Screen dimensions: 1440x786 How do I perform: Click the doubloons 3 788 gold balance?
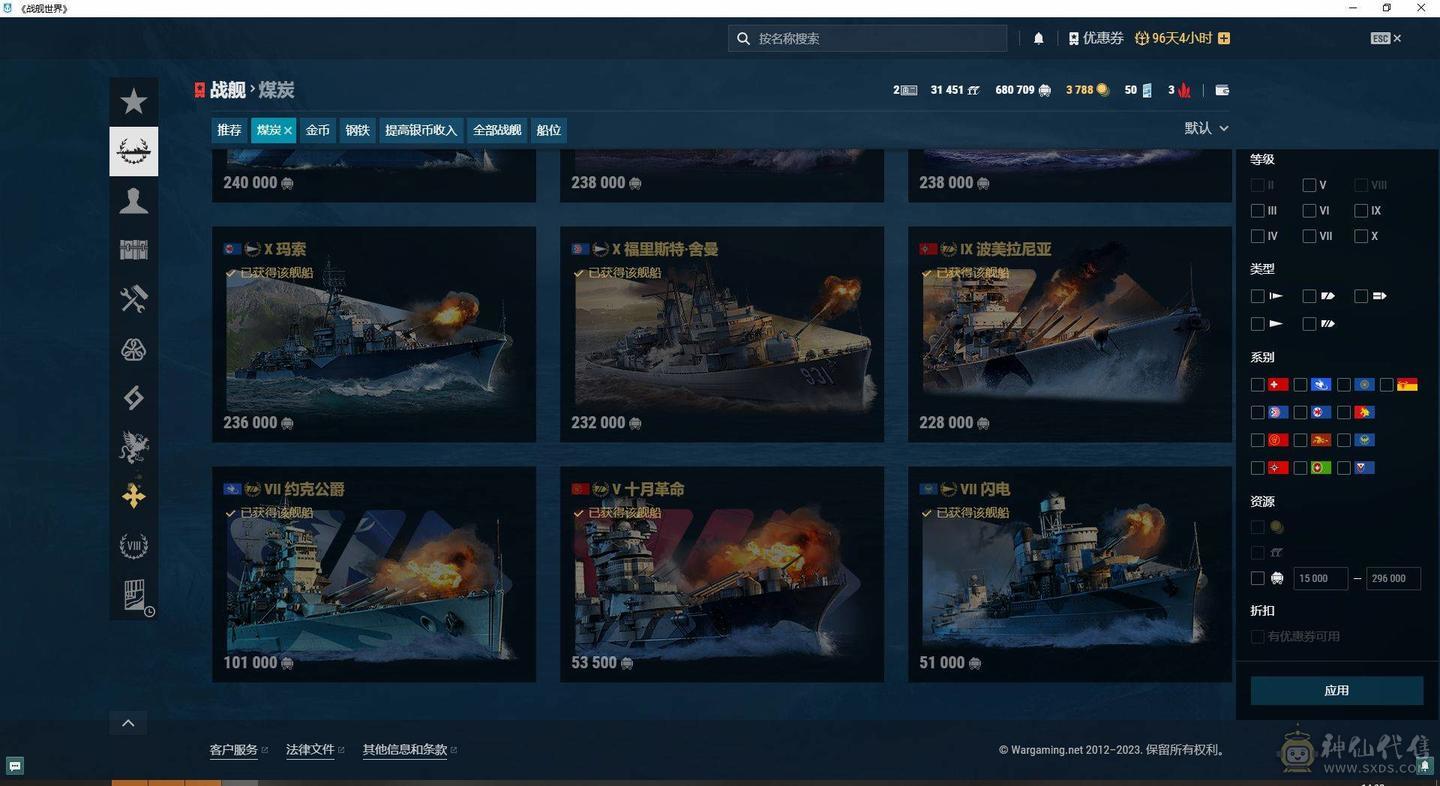1087,90
